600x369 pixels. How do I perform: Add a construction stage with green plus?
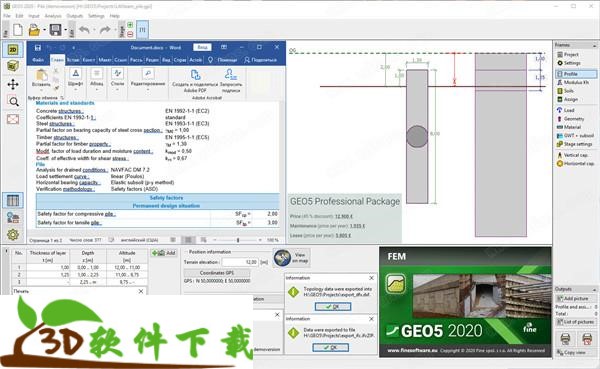tap(130, 25)
